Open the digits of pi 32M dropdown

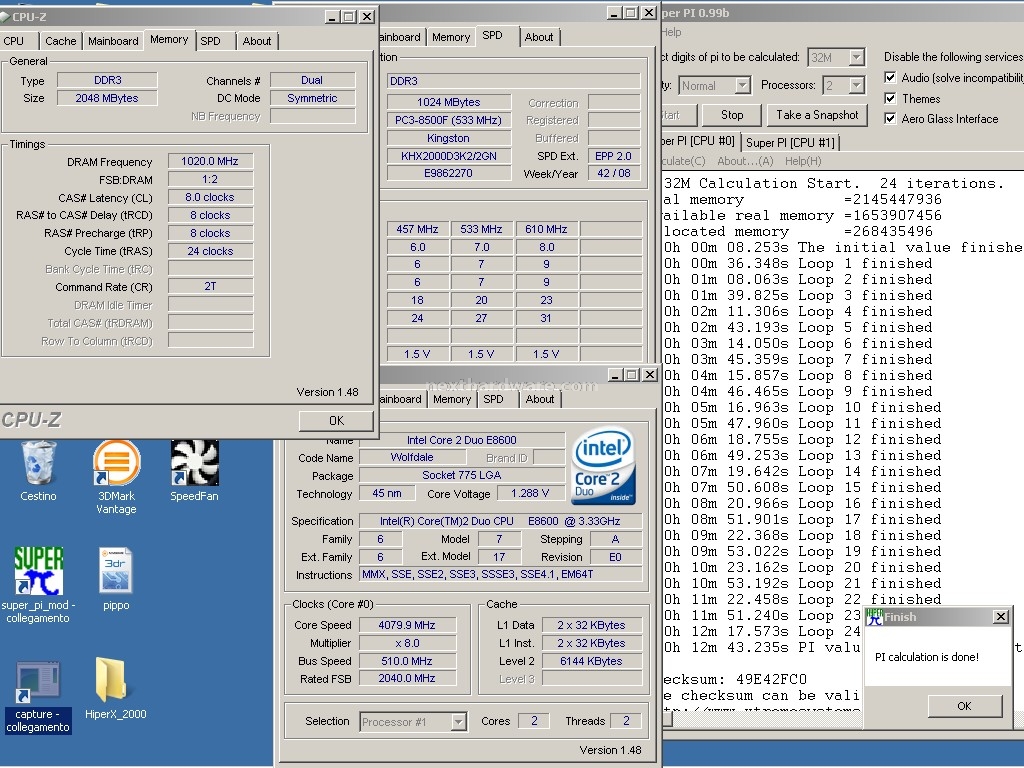(856, 57)
